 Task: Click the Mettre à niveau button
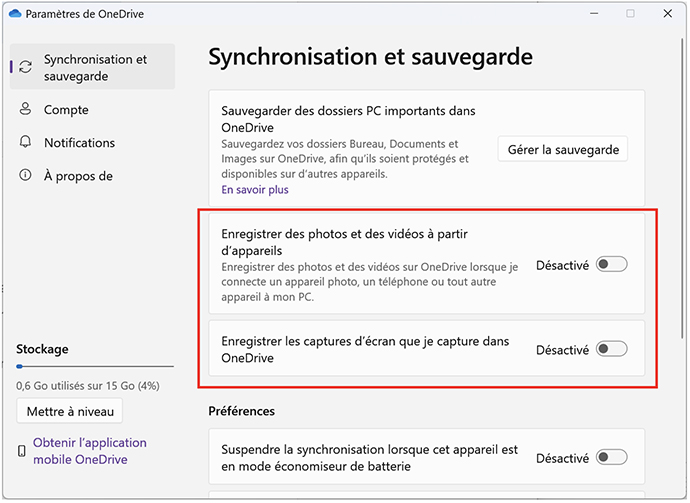[x=70, y=411]
